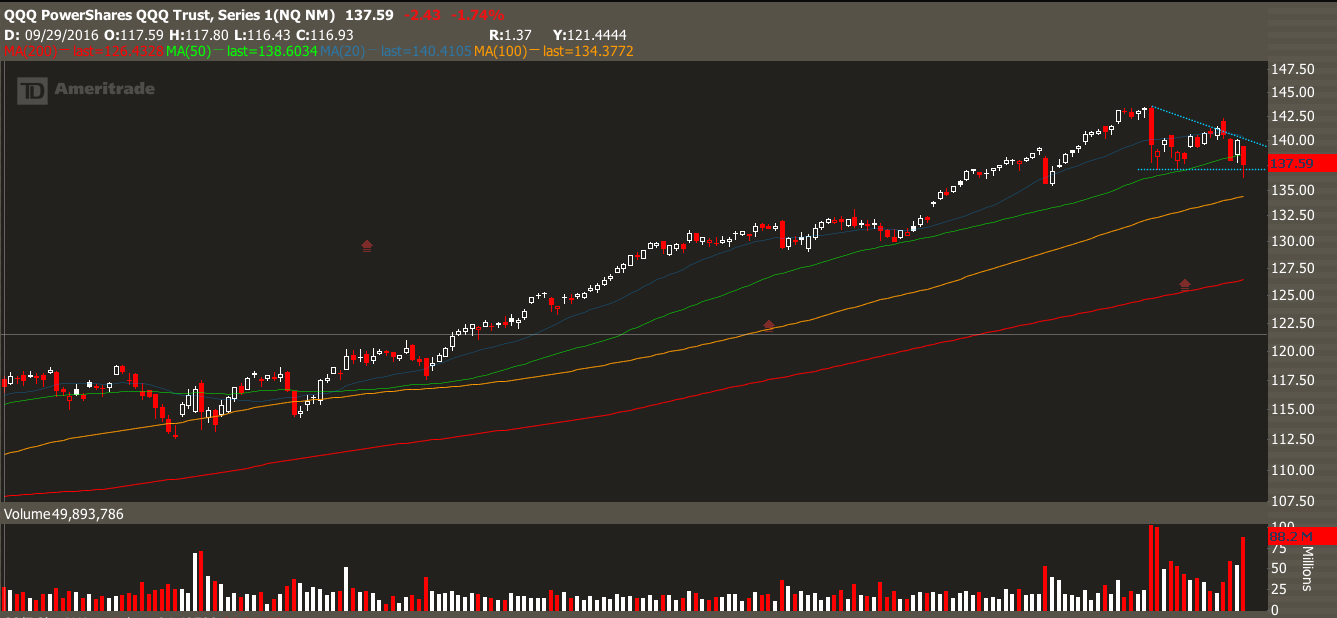This screenshot has width=1337, height=618.
Task: Click the 107.50 price axis label
Action: [1293, 501]
